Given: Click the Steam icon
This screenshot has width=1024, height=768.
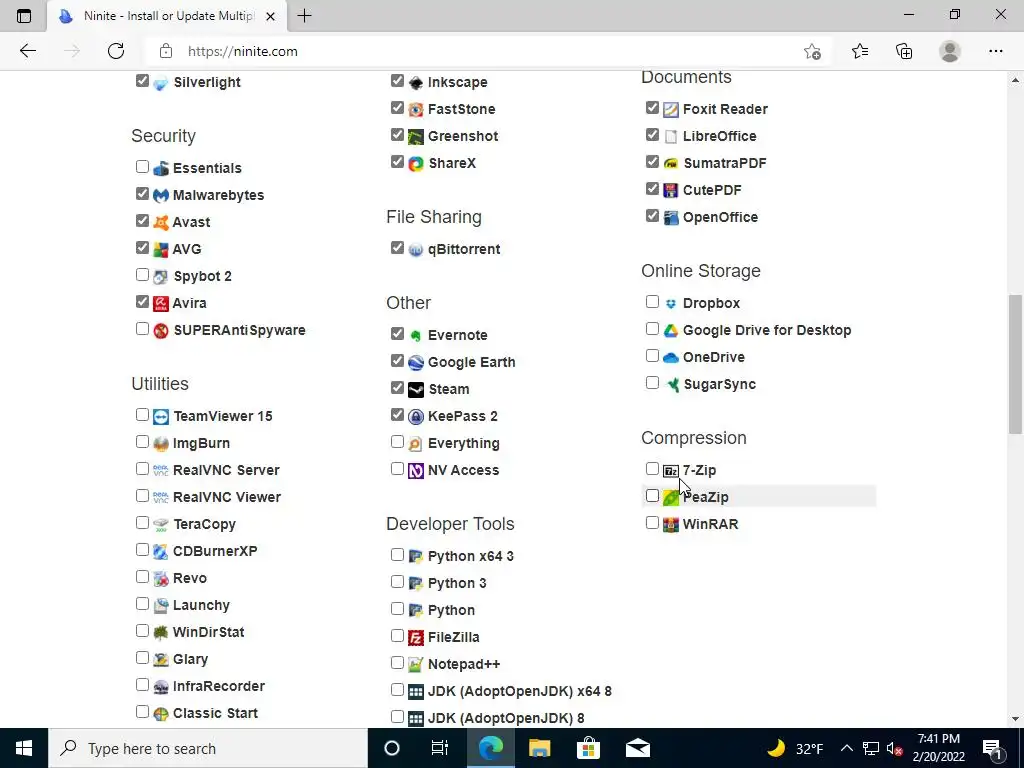Looking at the screenshot, I should click(x=416, y=390).
